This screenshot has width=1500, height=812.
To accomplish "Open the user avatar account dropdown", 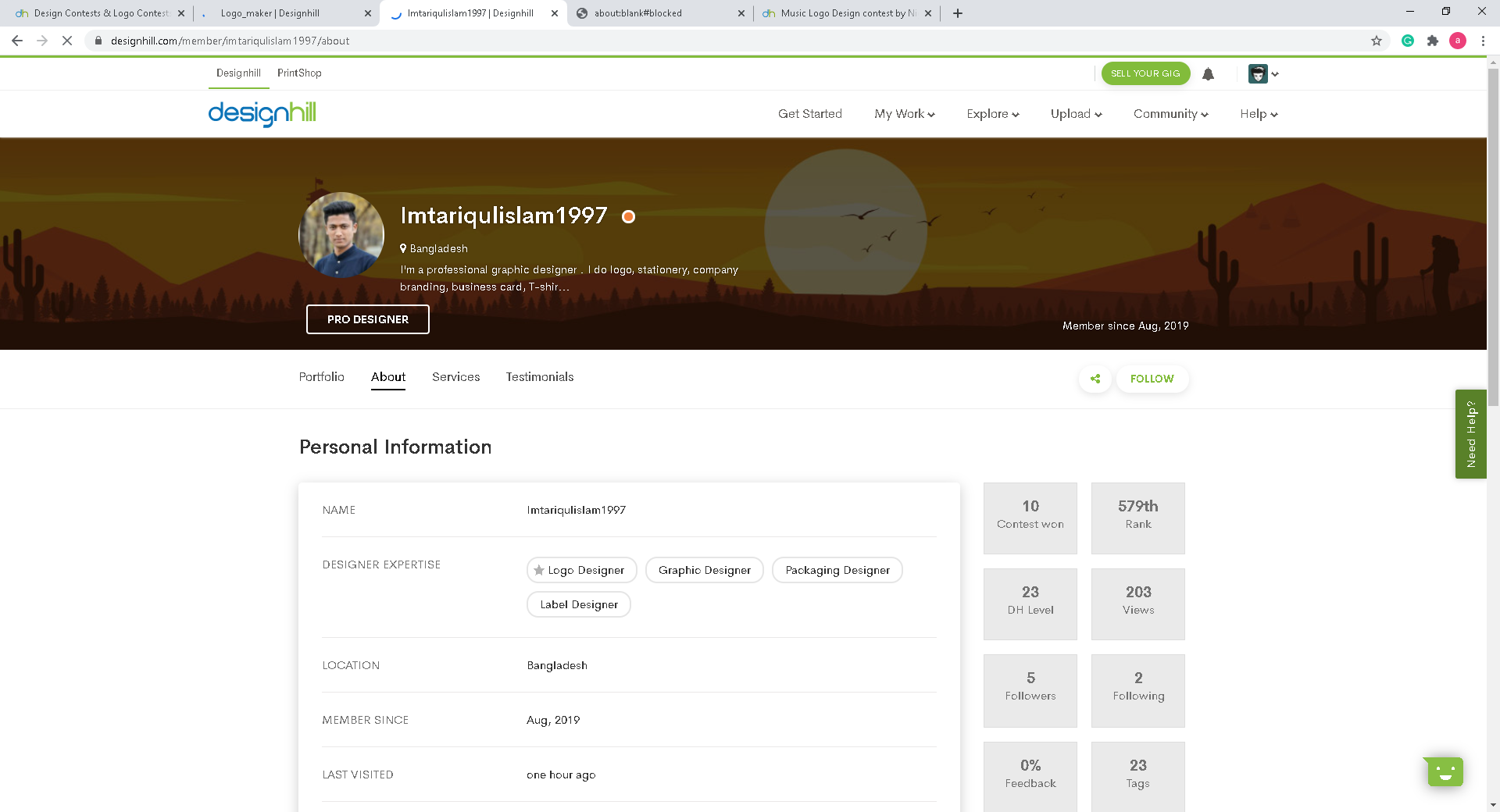I will pos(1262,74).
